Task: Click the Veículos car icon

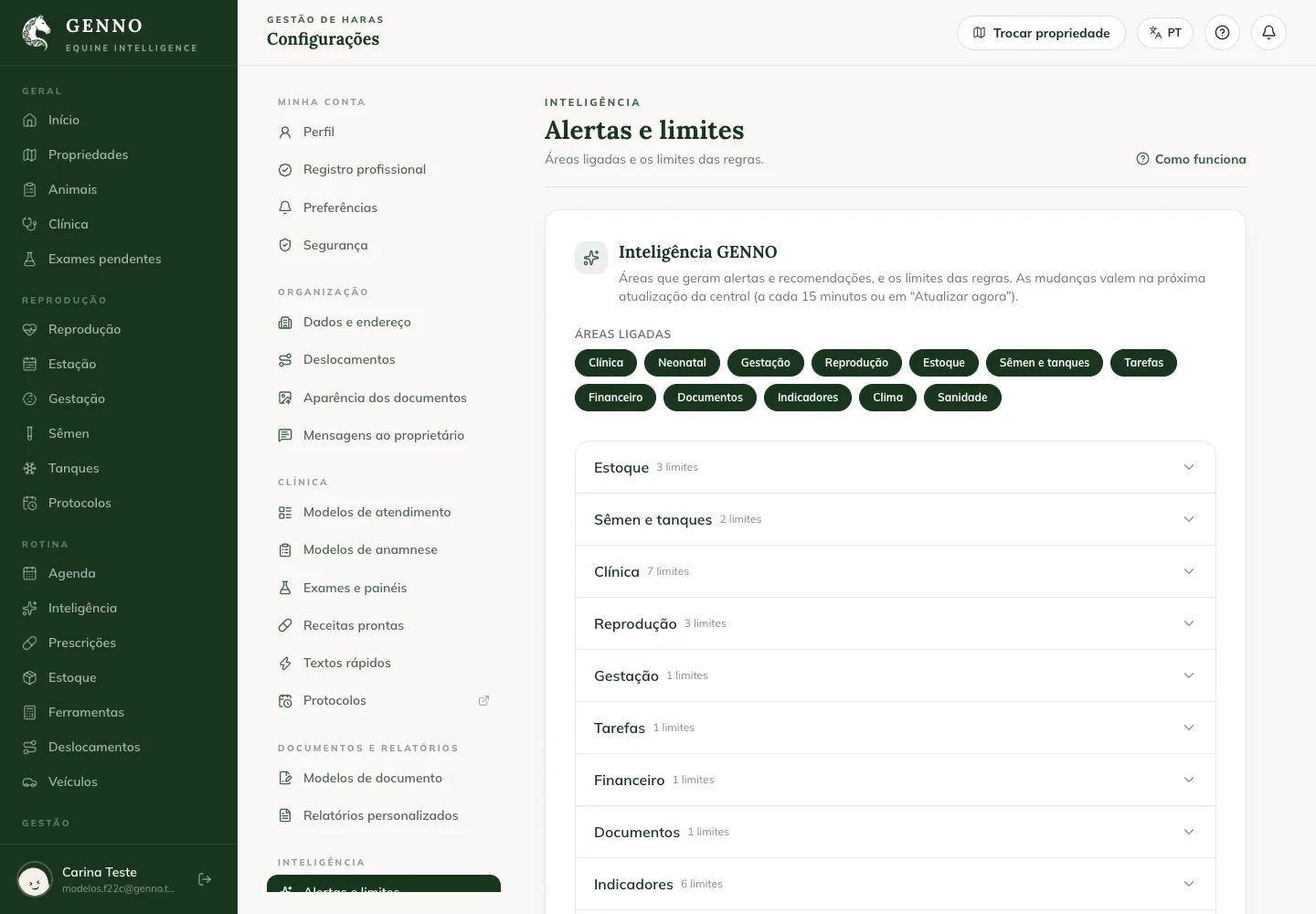Action: (x=30, y=781)
